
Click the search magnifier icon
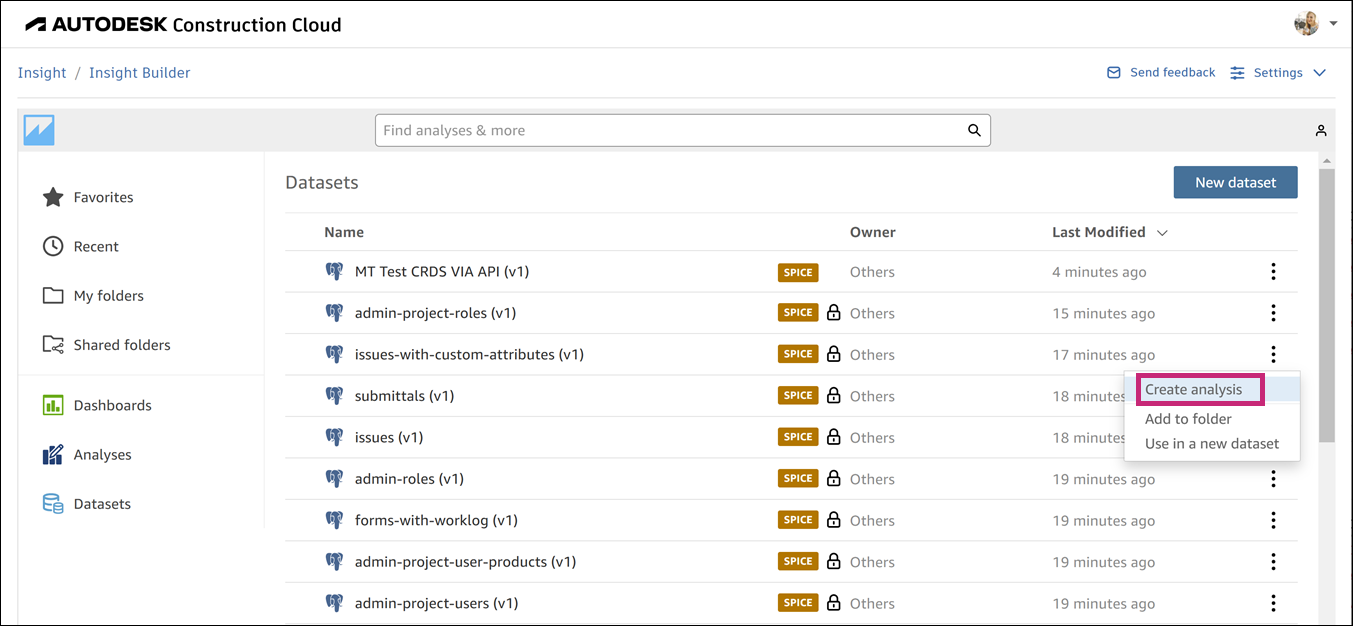(973, 130)
